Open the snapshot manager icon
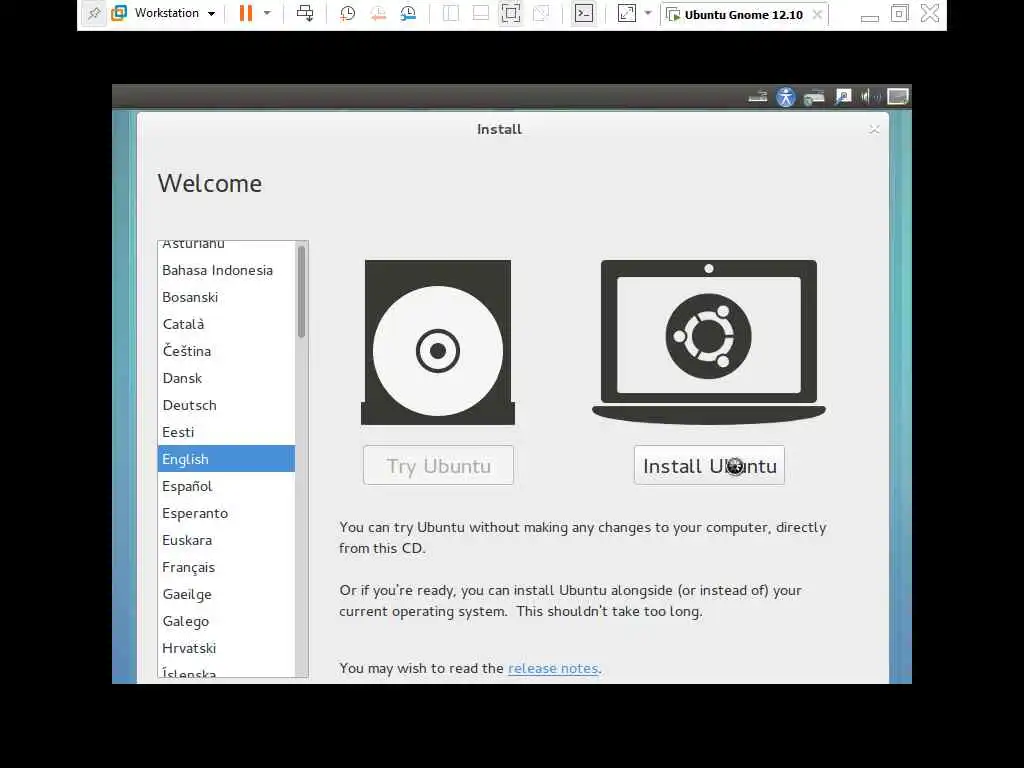The height and width of the screenshot is (768, 1024). (408, 13)
